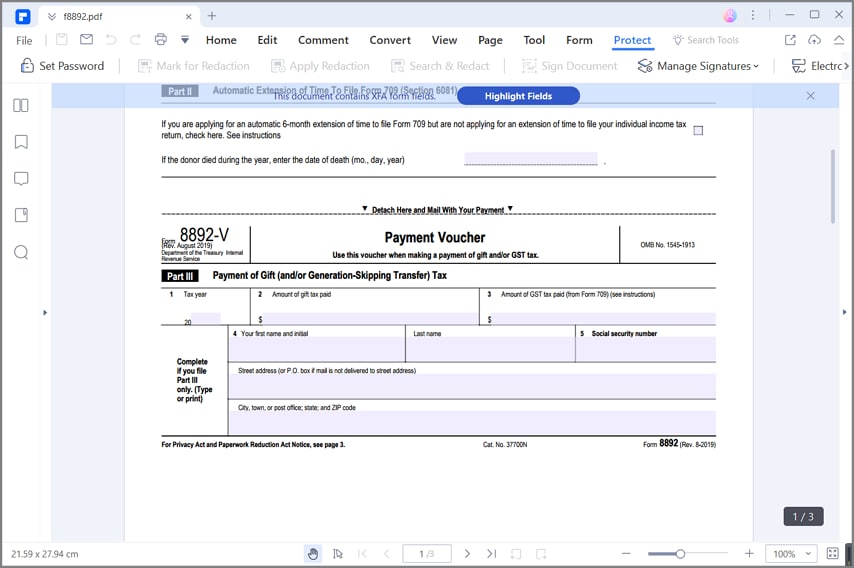Click the share external link icon
The height and width of the screenshot is (568, 854).
tap(790, 39)
